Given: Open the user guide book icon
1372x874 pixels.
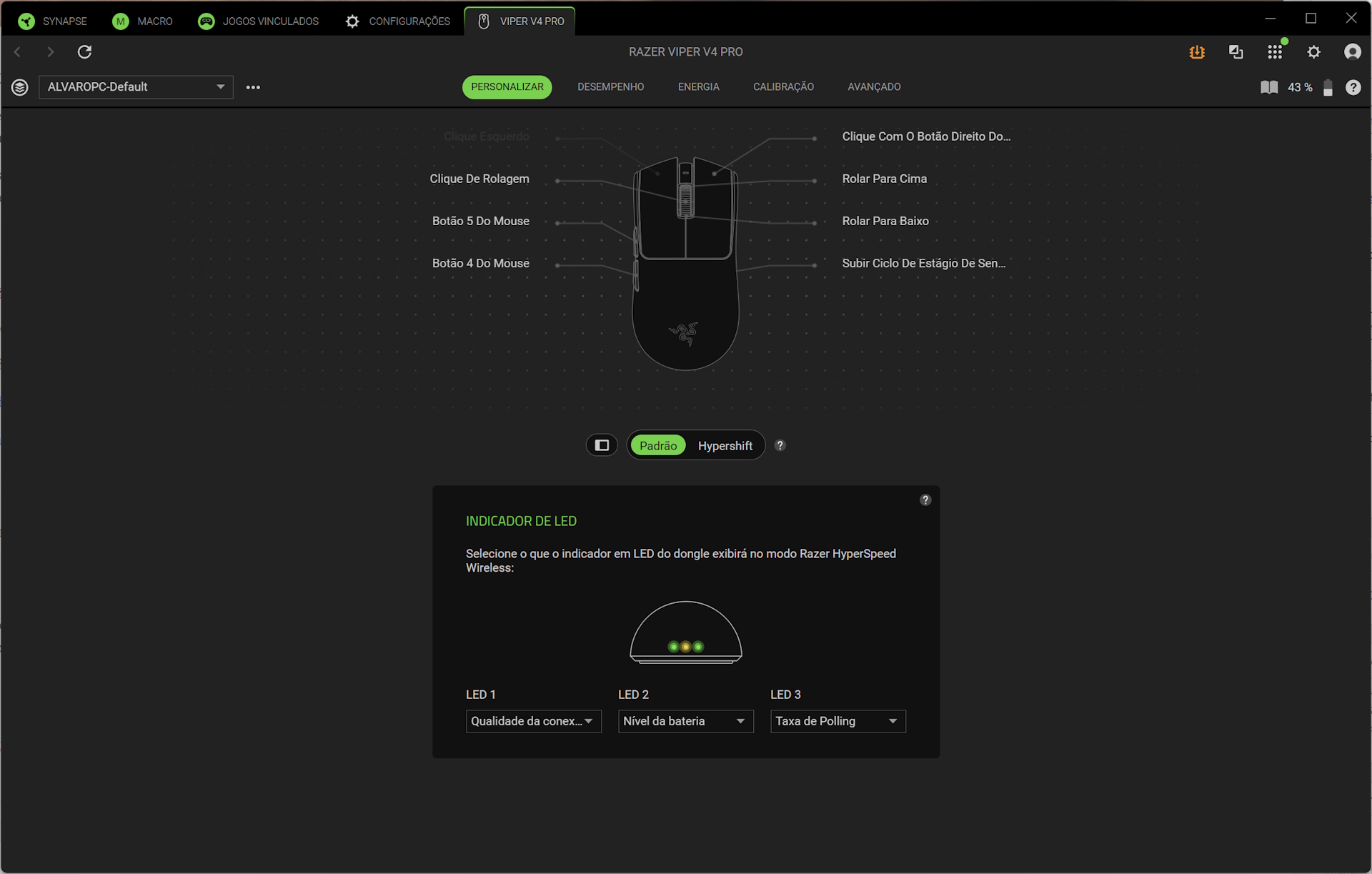Looking at the screenshot, I should [x=1269, y=87].
